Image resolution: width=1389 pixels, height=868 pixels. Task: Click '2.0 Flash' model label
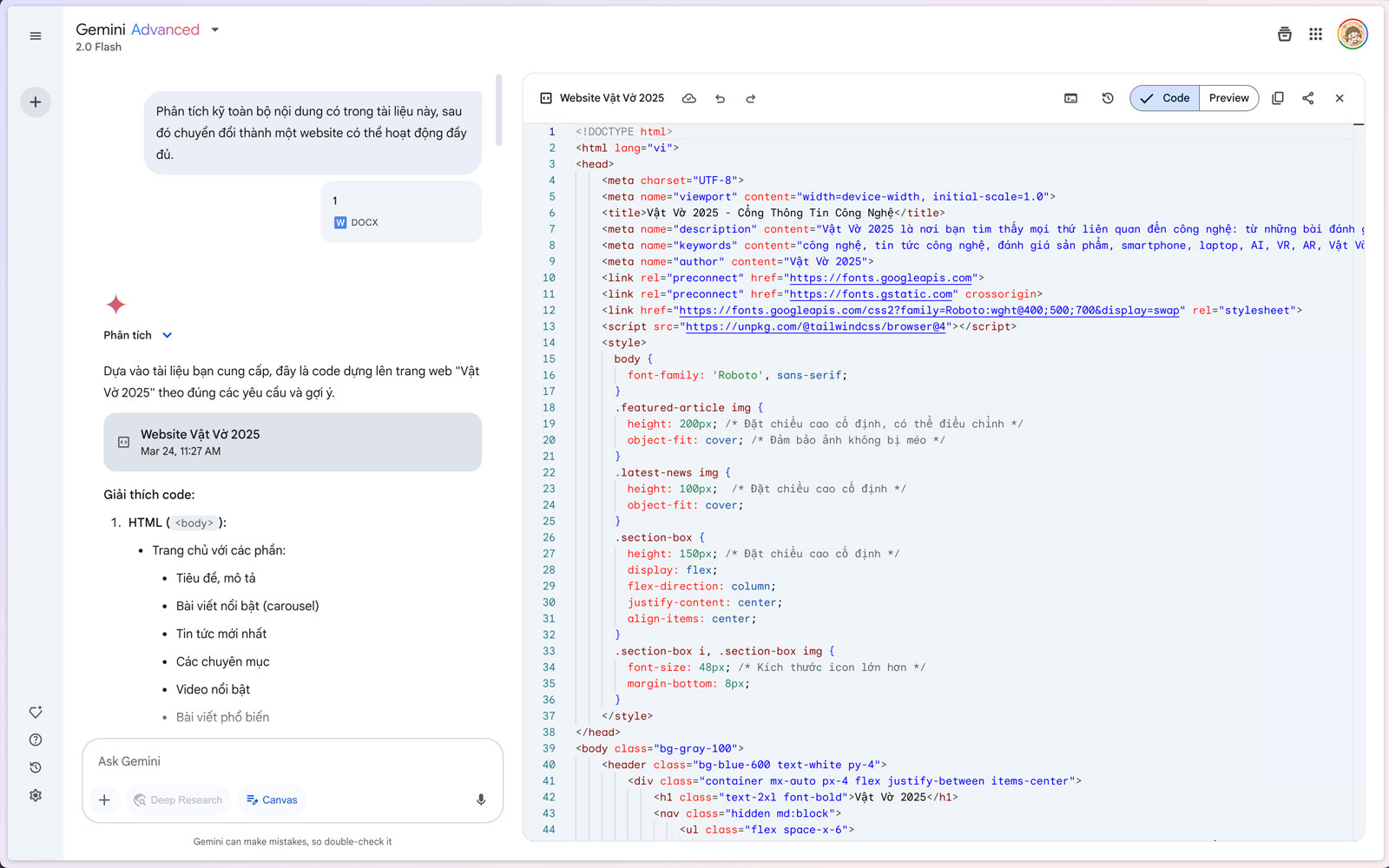[x=98, y=47]
